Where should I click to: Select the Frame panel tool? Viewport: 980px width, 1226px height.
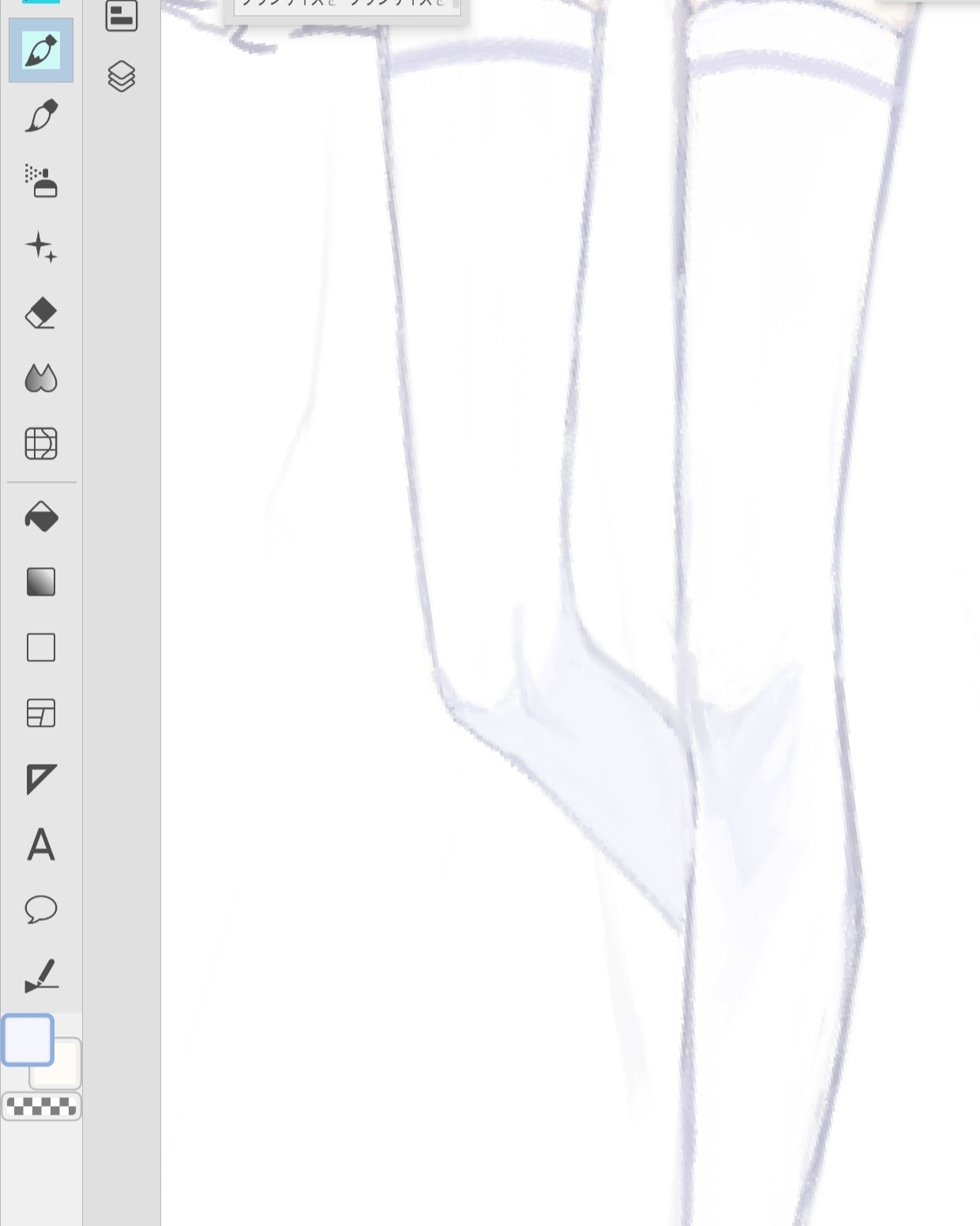click(41, 713)
